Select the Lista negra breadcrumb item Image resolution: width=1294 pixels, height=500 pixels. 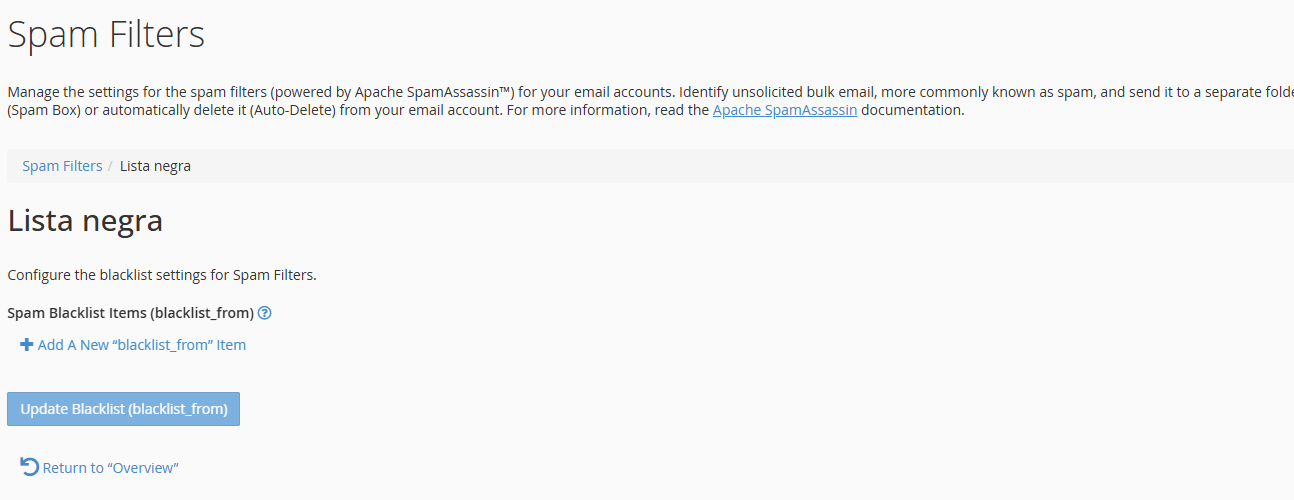[155, 166]
